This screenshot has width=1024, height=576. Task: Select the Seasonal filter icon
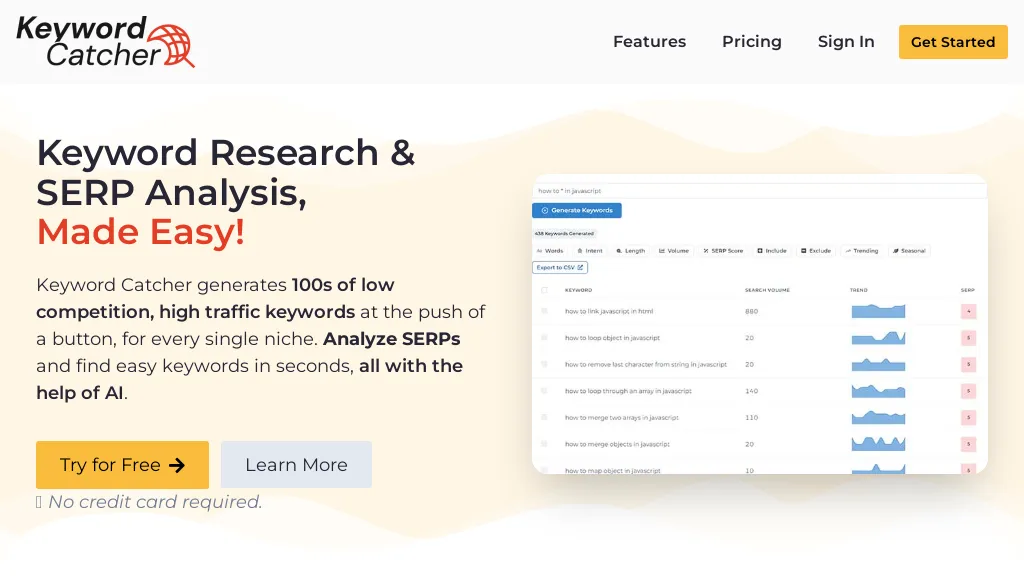coord(895,251)
